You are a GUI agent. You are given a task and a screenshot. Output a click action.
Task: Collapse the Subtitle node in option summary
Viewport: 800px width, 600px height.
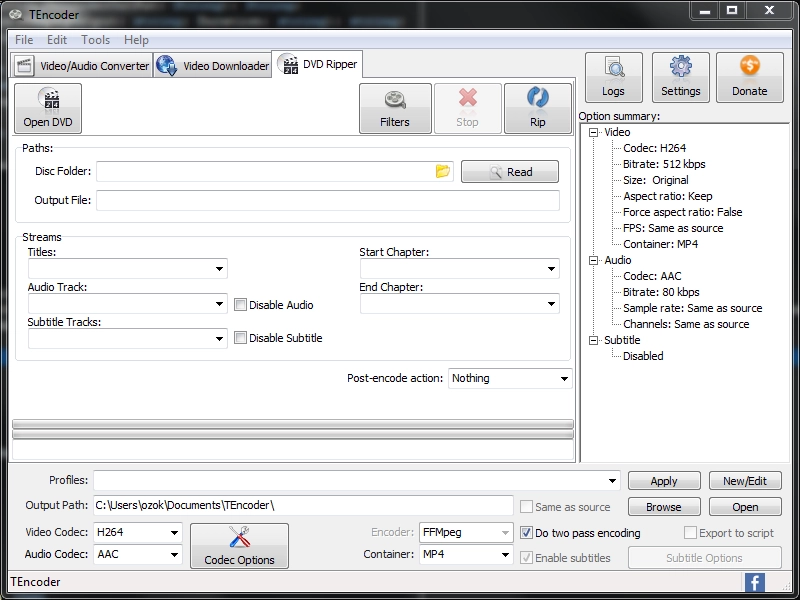(x=593, y=340)
